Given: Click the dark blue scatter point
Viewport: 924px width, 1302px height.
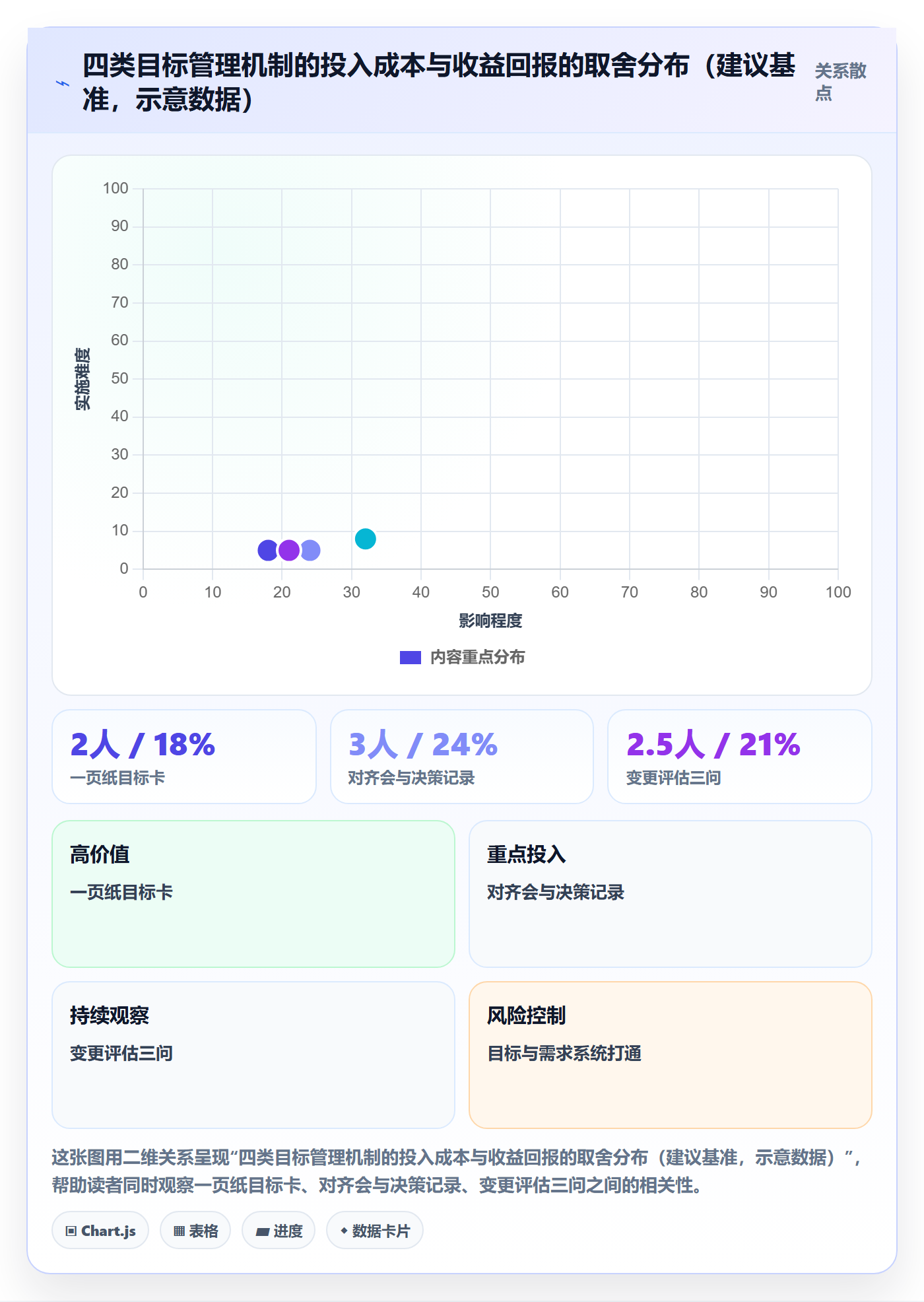Looking at the screenshot, I should point(268,550).
